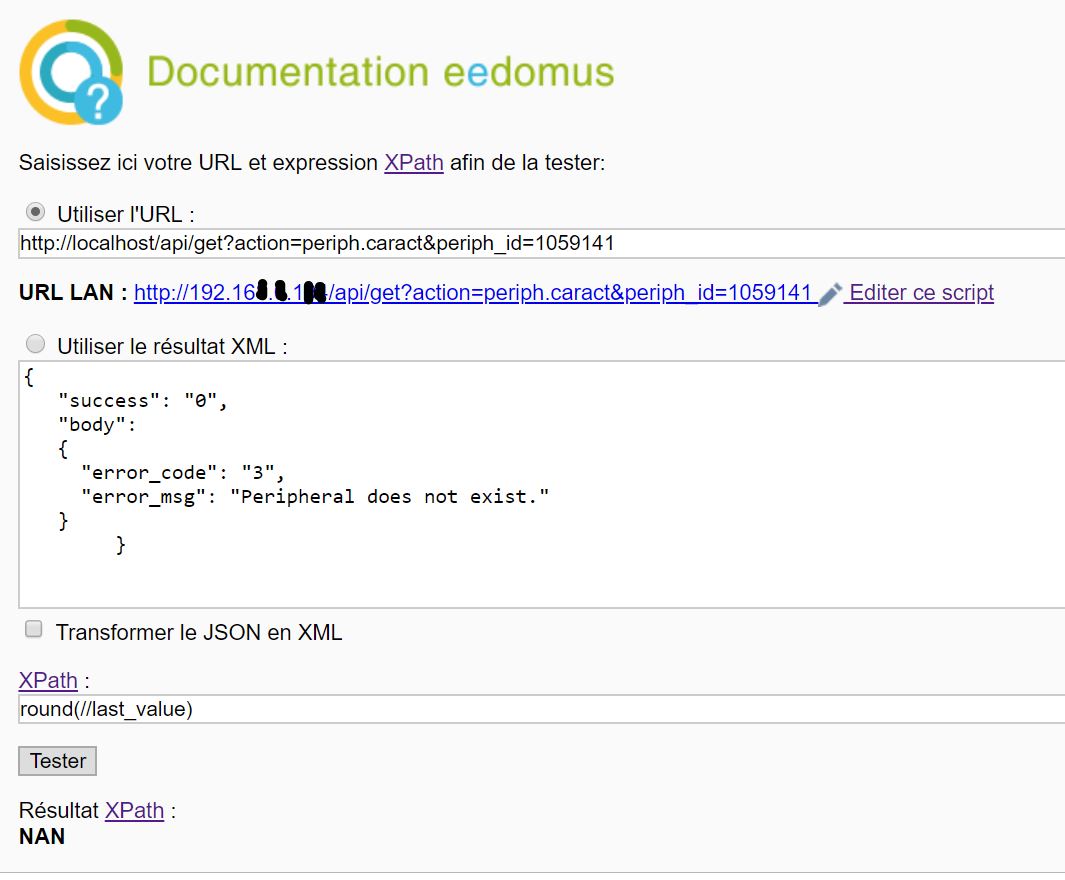The image size is (1065, 880).
Task: Open the URL LAN api/get hyperlink
Action: pos(473,293)
